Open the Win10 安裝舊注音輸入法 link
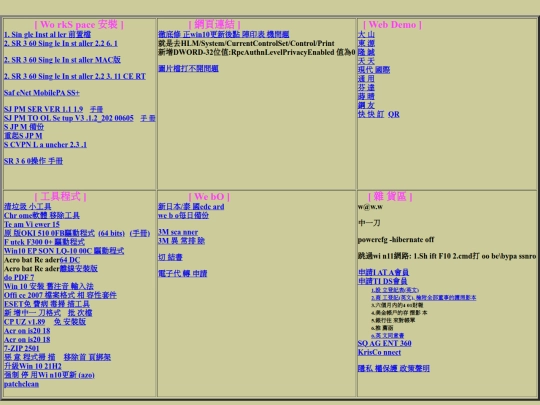The height and width of the screenshot is (405, 540). click(49, 287)
